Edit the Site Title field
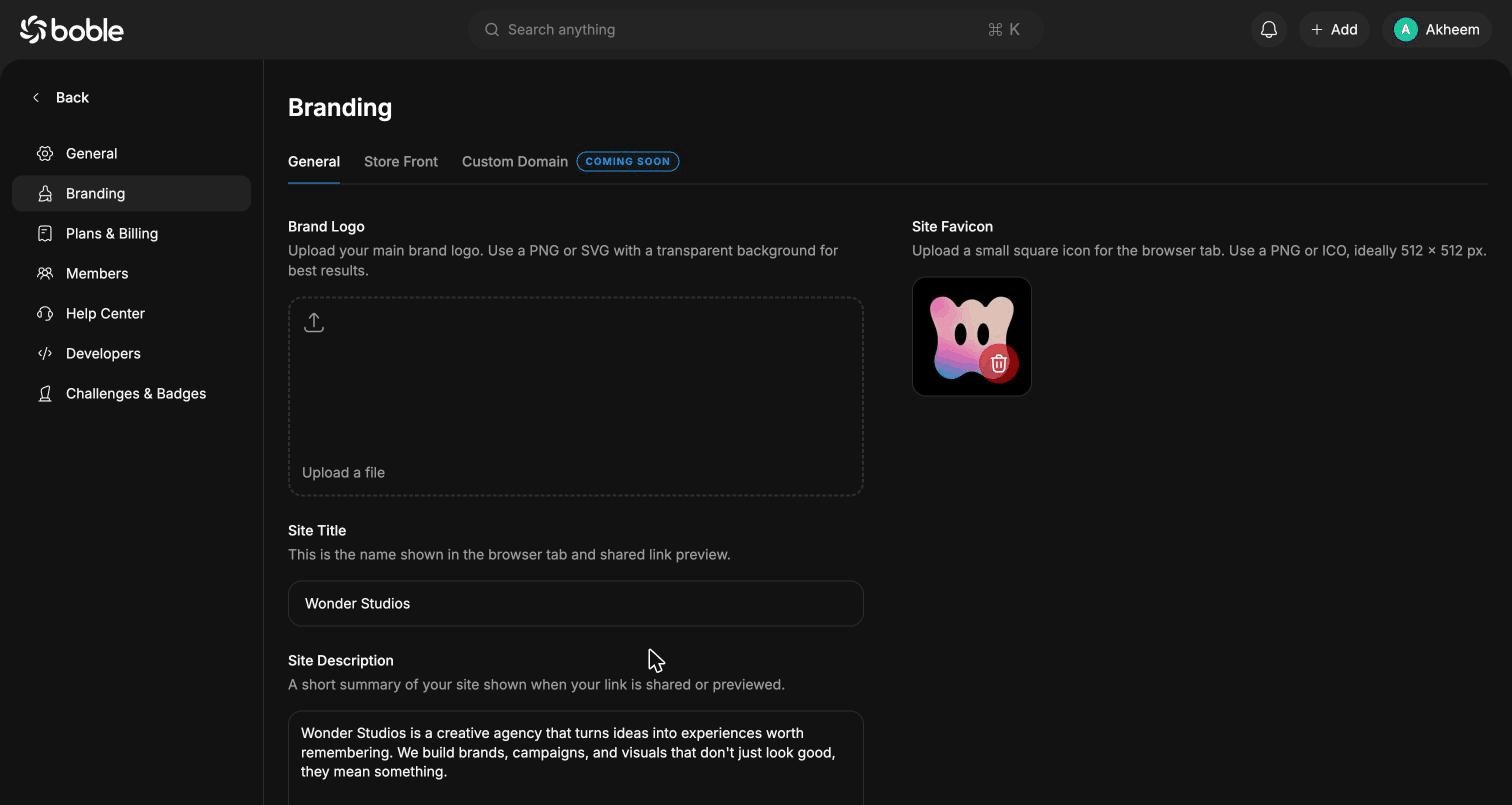The image size is (1512, 805). pyautogui.click(x=576, y=603)
